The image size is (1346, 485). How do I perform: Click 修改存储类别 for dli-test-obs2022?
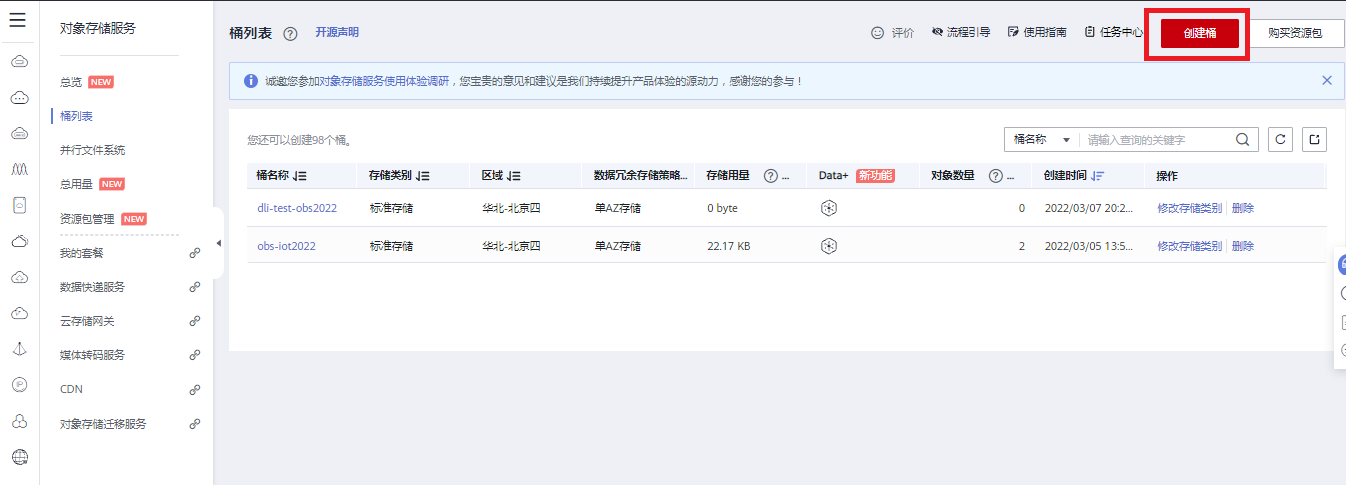(1189, 208)
